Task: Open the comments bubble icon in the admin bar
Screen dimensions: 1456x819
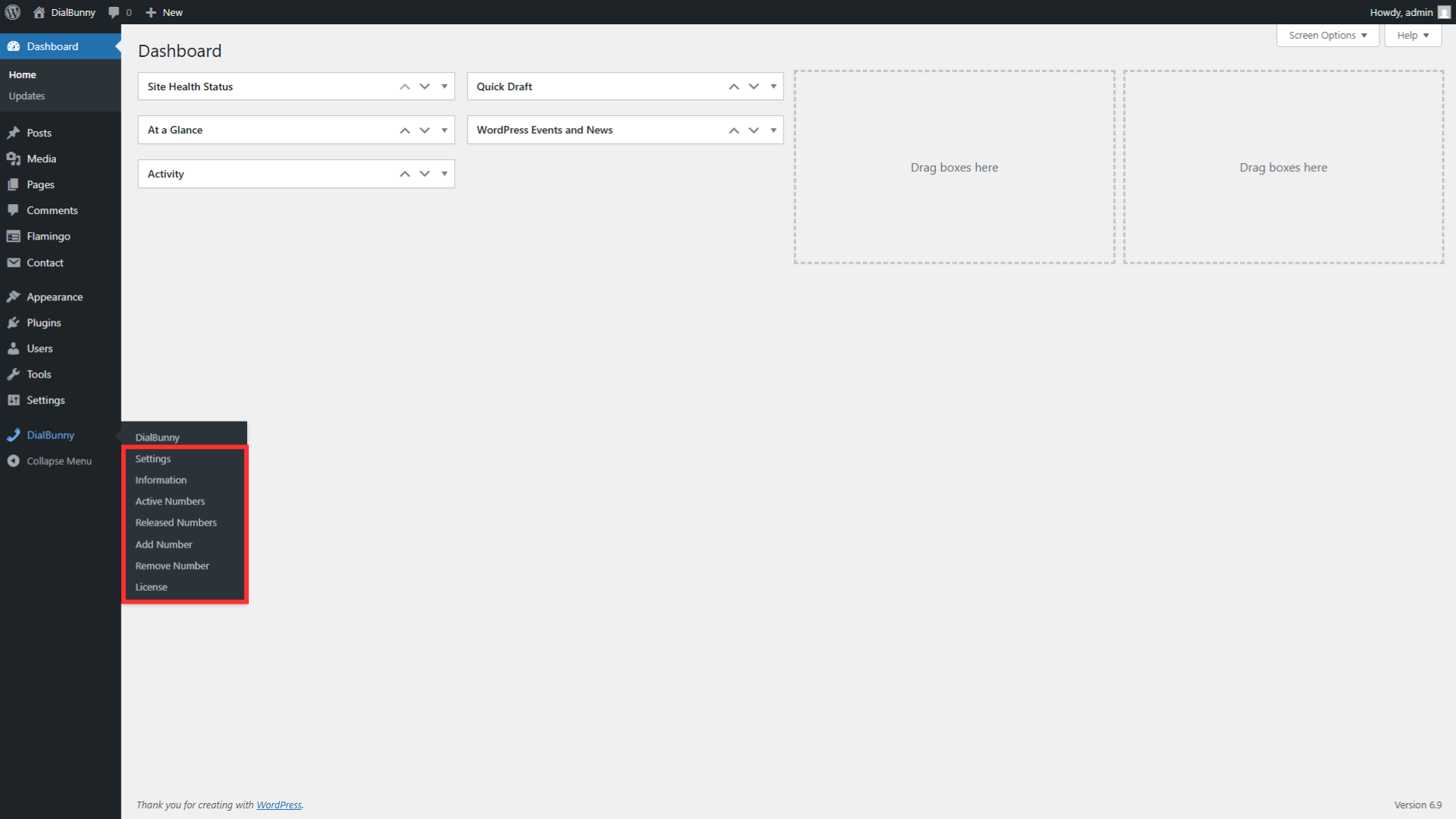Action: click(115, 12)
